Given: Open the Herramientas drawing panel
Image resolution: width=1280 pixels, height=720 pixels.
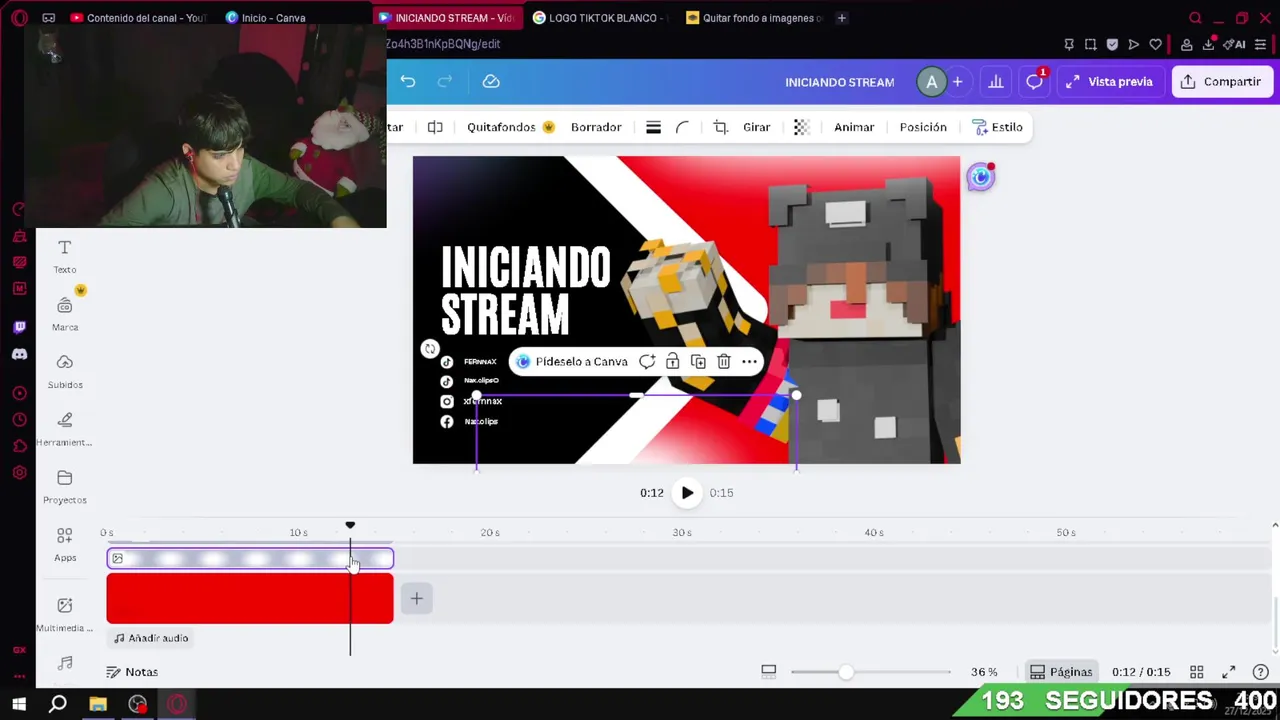Looking at the screenshot, I should click(x=65, y=429).
